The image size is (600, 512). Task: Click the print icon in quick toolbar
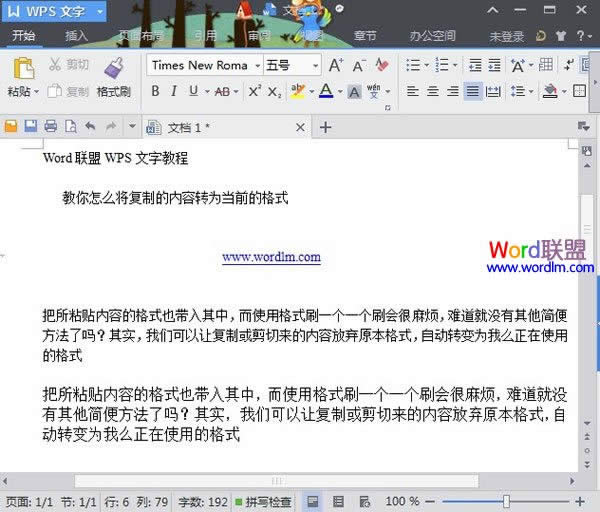coord(50,127)
